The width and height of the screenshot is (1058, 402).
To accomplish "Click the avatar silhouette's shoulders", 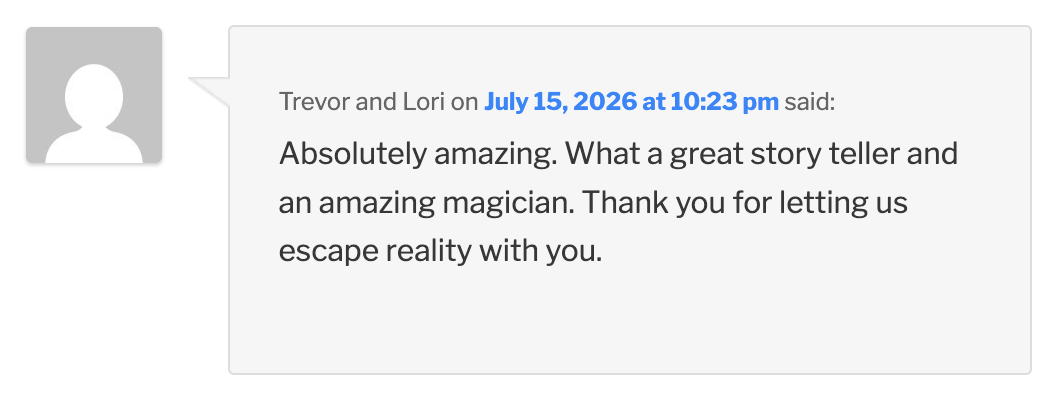I will point(94,146).
